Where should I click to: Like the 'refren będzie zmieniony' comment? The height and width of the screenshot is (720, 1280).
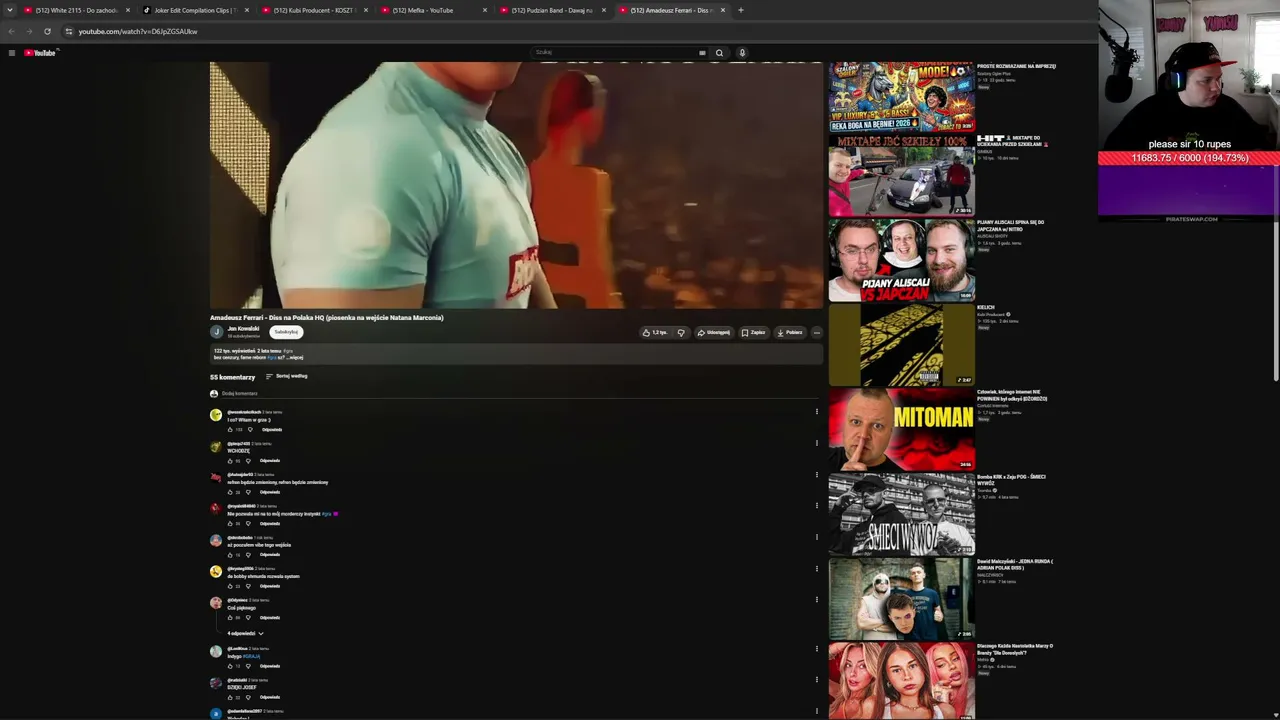[230, 492]
